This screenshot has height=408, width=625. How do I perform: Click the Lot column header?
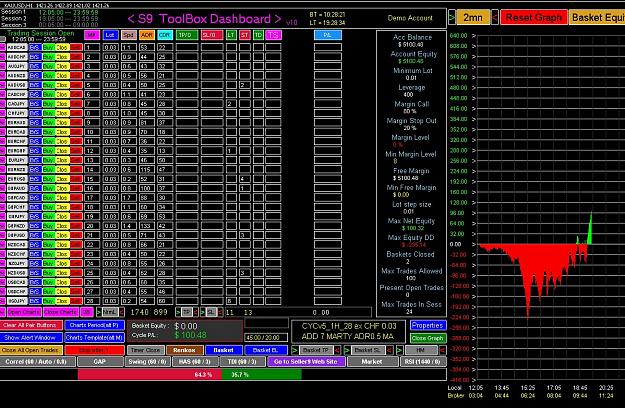[110, 35]
